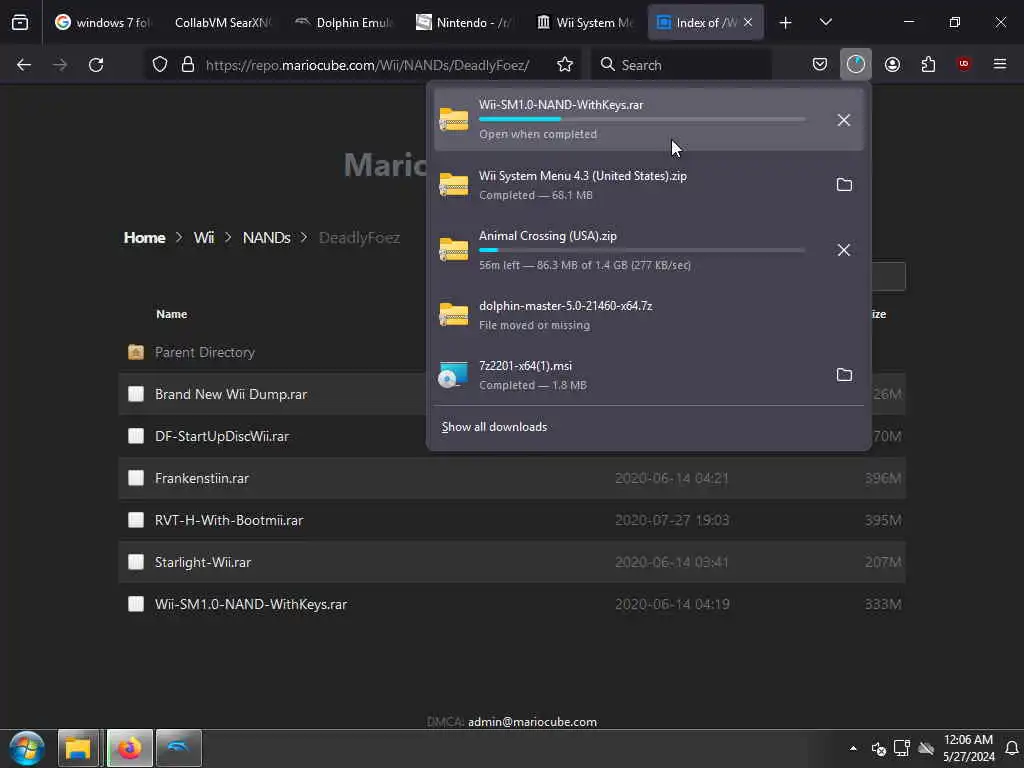This screenshot has width=1024, height=768.
Task: List all tabs dropdown arrow
Action: click(x=825, y=22)
